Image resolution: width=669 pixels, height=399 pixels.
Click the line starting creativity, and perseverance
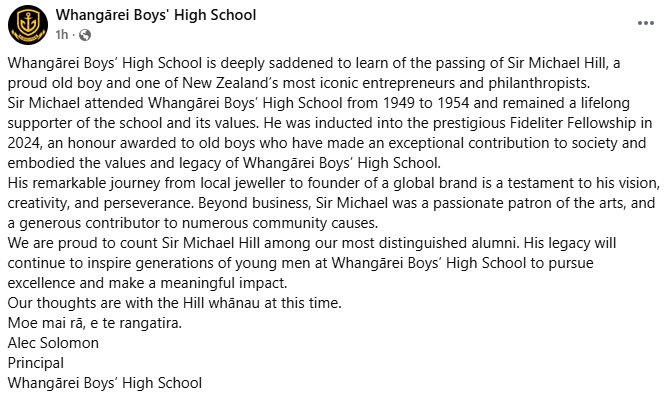coord(331,203)
